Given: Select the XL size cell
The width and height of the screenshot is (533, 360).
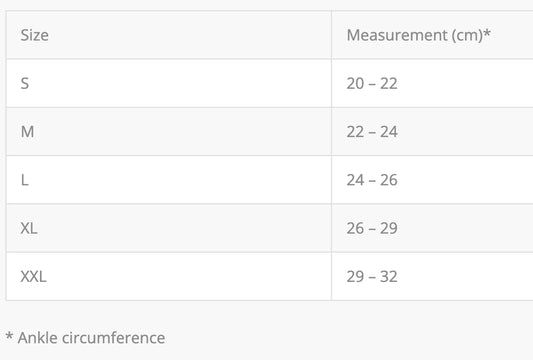Looking at the screenshot, I should 169,228.
